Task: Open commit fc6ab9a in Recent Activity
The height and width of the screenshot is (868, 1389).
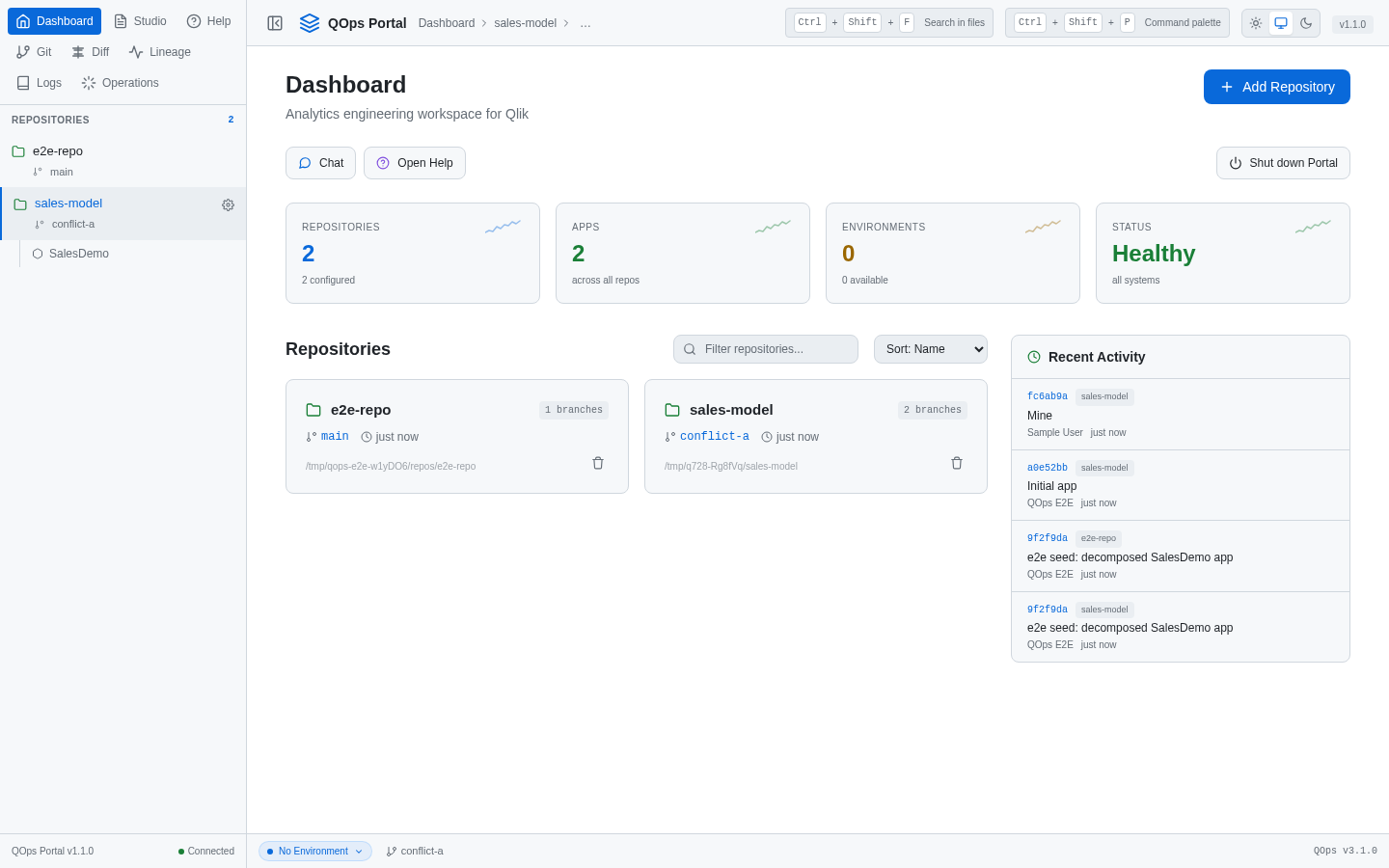Action: tap(1048, 396)
